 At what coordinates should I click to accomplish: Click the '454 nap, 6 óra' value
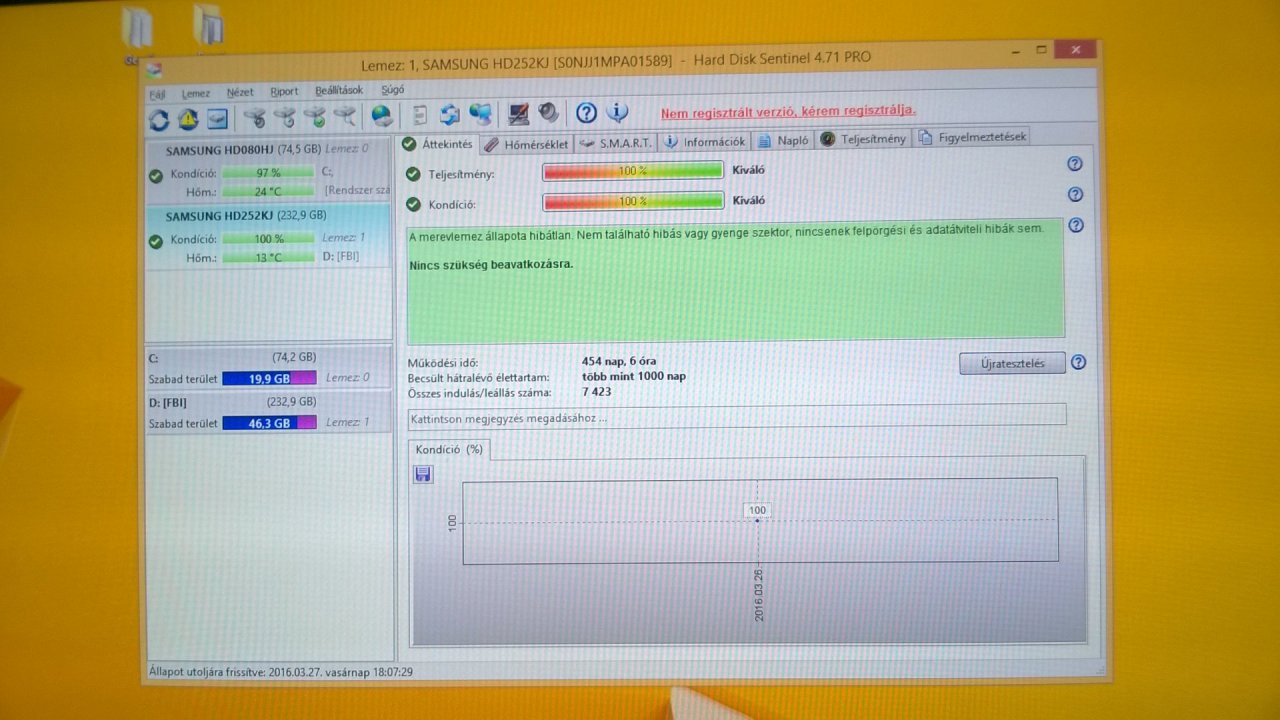point(619,361)
